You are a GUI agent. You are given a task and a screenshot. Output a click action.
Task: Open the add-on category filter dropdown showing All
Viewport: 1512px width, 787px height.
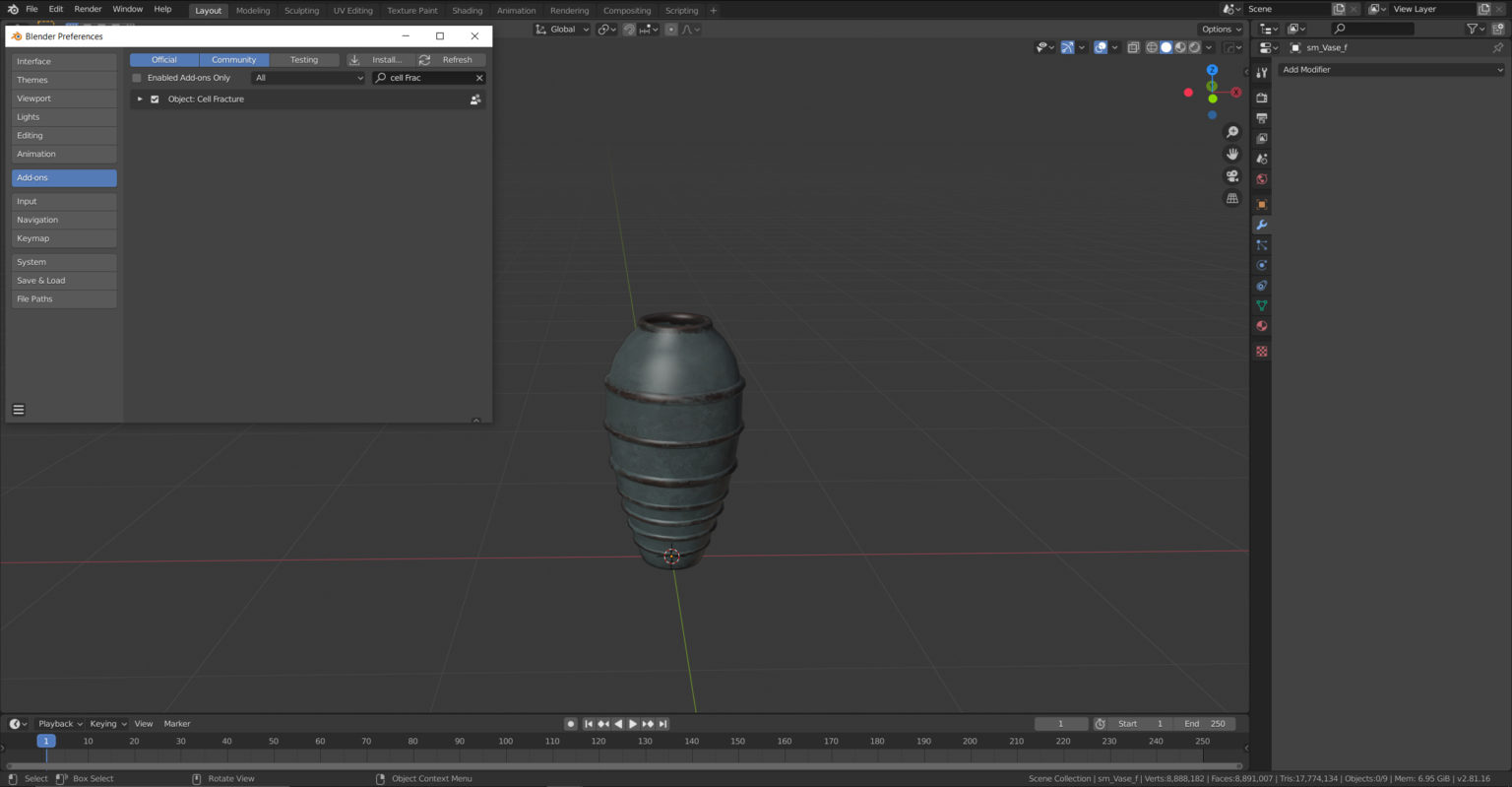308,78
